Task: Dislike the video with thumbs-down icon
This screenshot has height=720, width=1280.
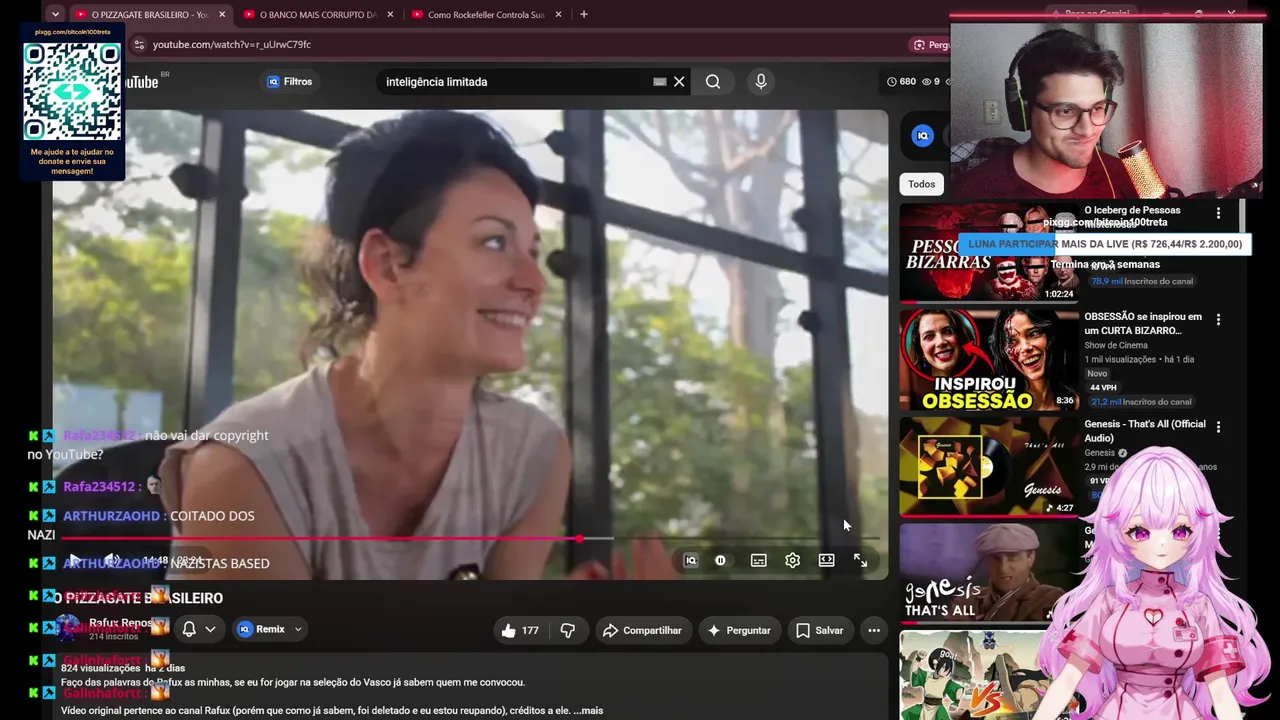Action: click(x=567, y=630)
